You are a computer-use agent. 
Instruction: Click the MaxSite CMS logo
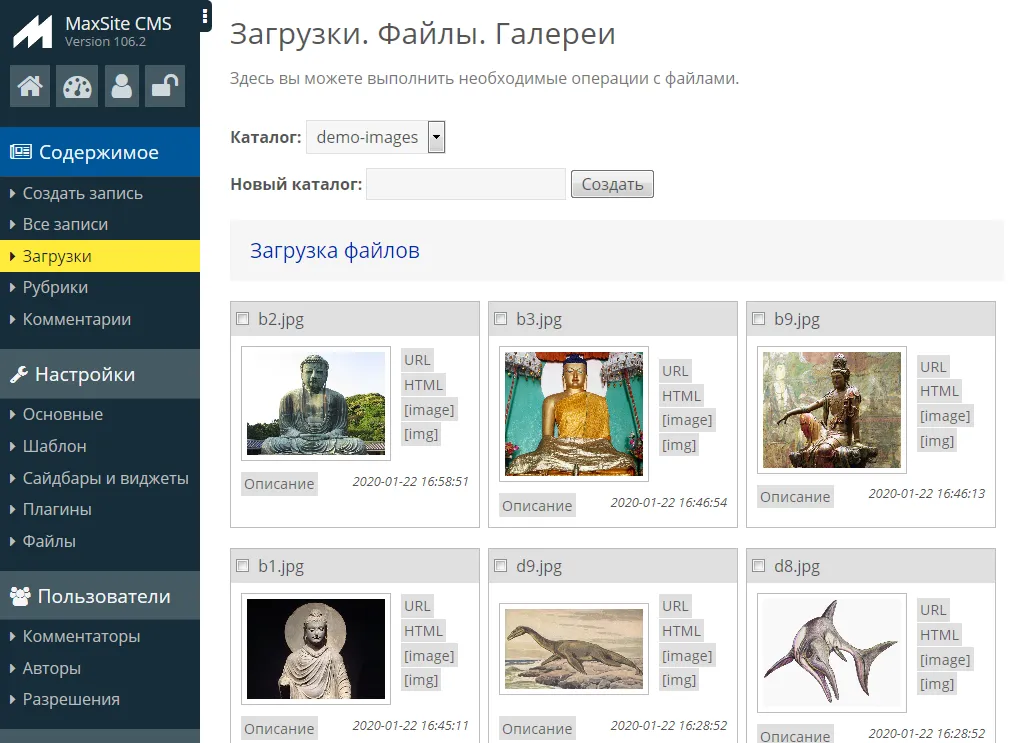(32, 31)
